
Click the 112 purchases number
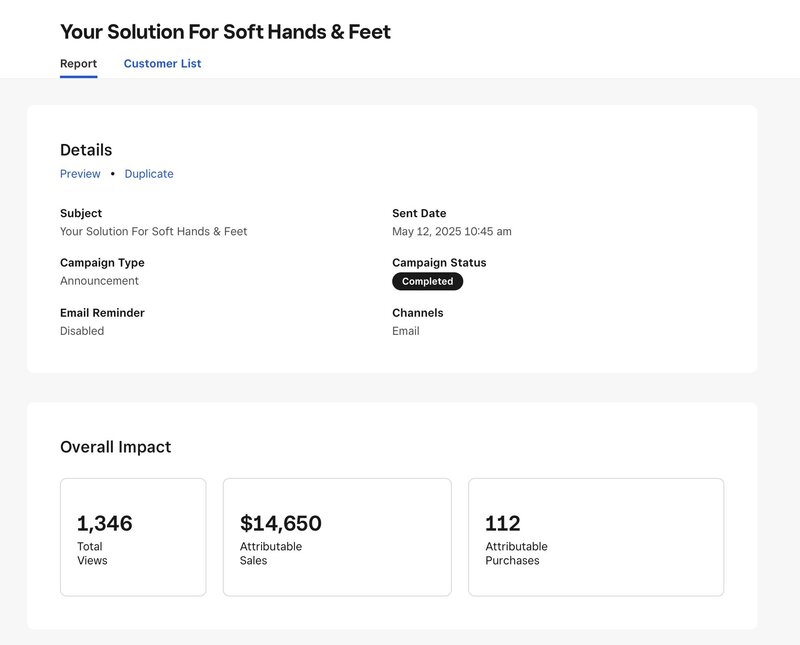(x=503, y=523)
